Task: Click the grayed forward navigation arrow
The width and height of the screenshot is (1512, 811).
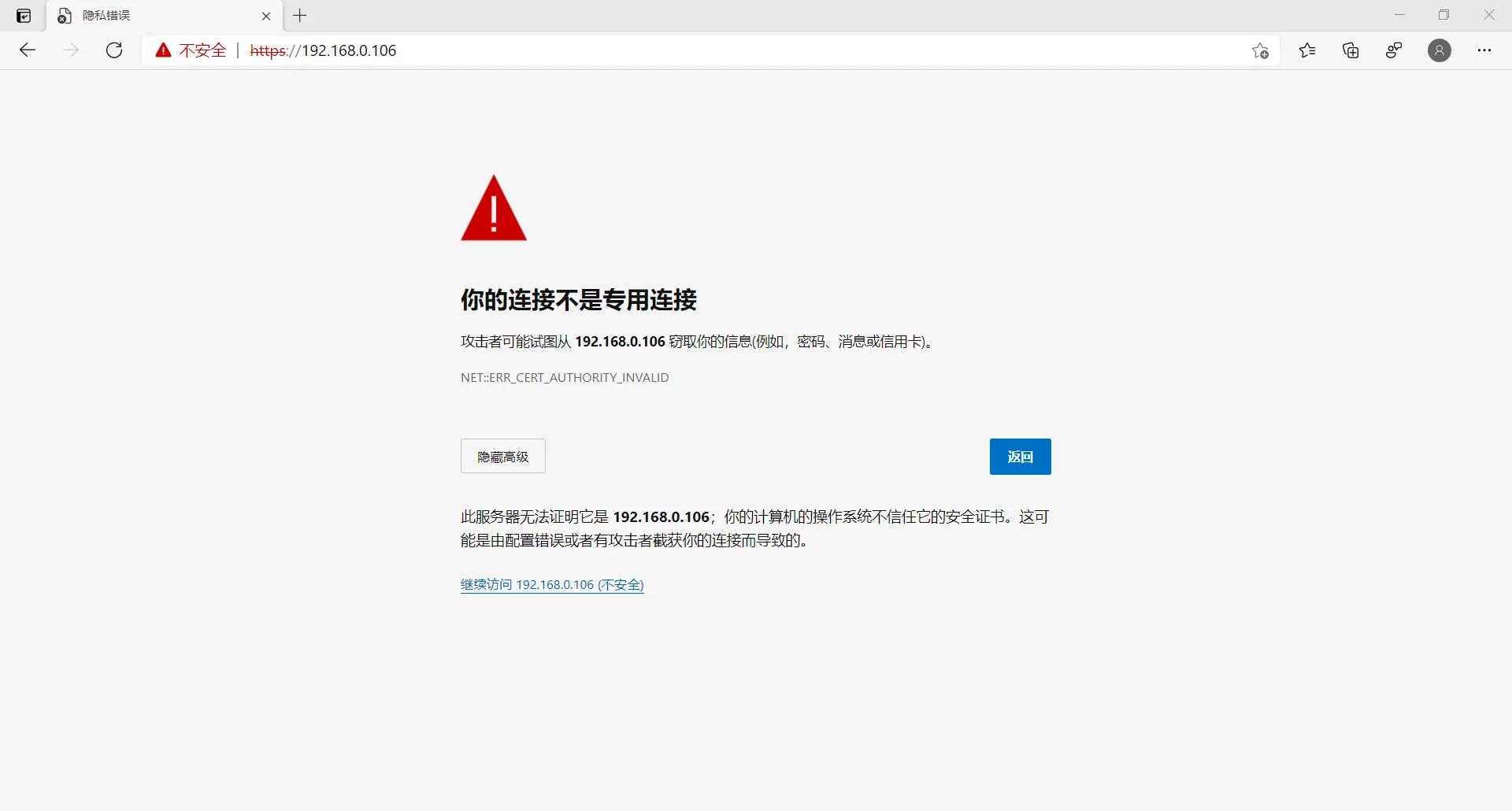Action: pyautogui.click(x=71, y=50)
